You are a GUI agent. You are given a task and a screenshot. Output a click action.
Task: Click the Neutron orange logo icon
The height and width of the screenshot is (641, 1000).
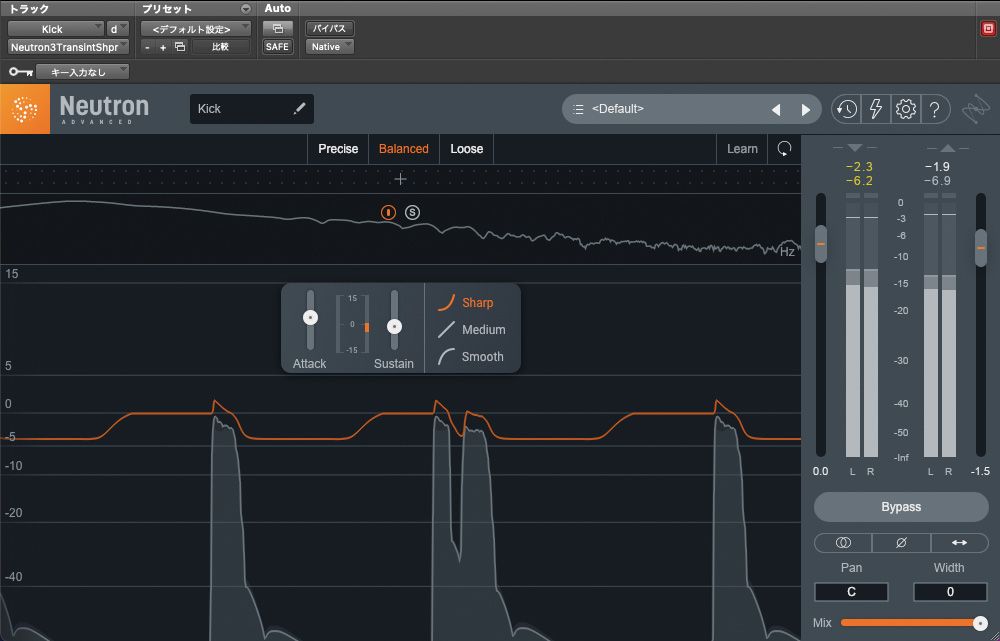pos(25,109)
